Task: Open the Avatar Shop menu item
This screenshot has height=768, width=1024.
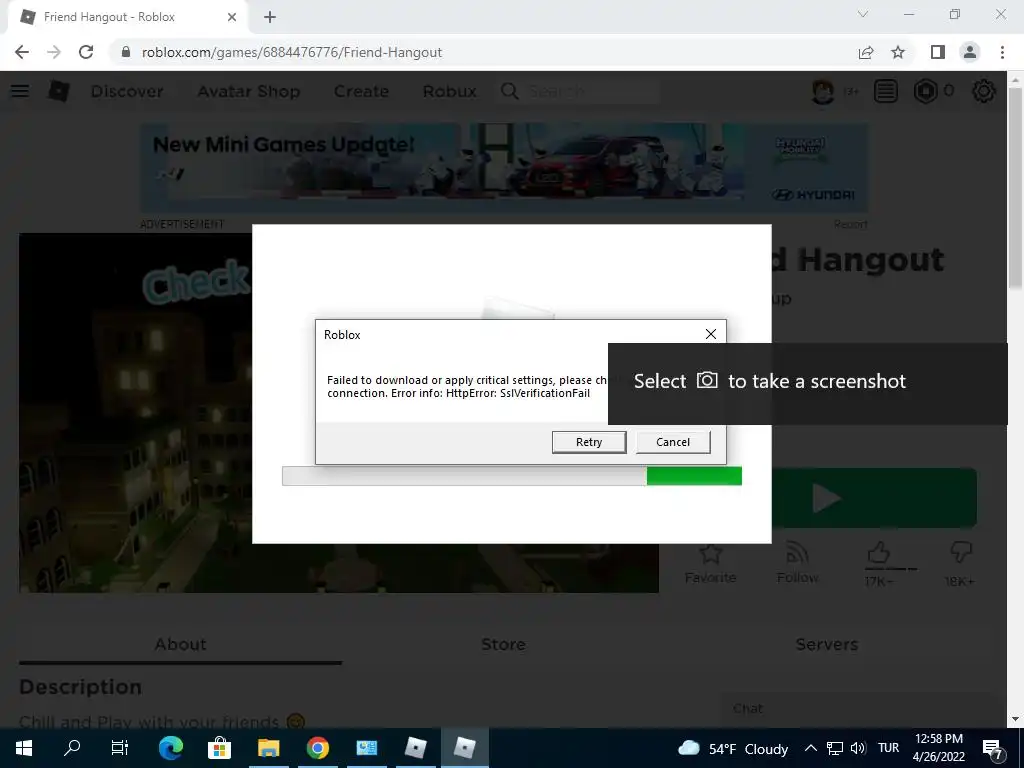Action: click(x=249, y=91)
